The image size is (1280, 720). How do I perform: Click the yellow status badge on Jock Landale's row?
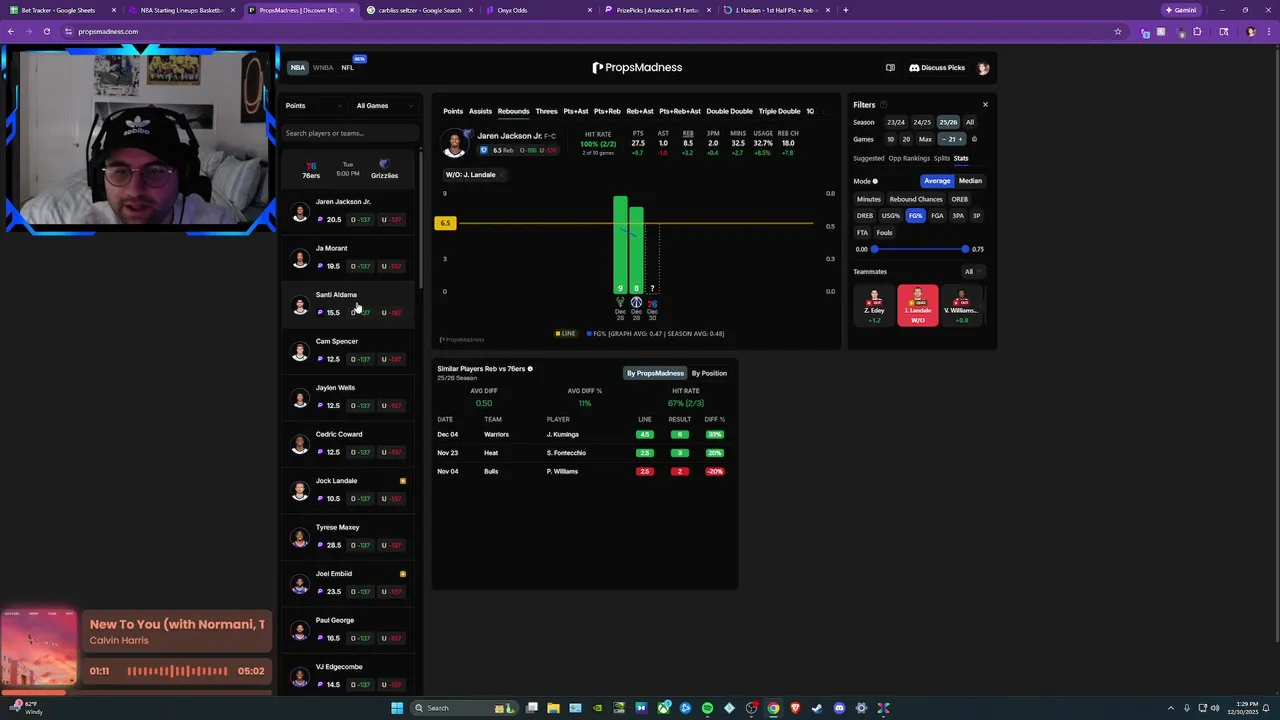pos(403,481)
